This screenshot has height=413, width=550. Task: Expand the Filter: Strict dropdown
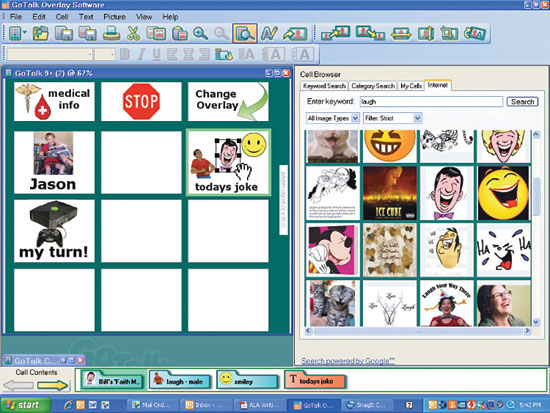(392, 118)
